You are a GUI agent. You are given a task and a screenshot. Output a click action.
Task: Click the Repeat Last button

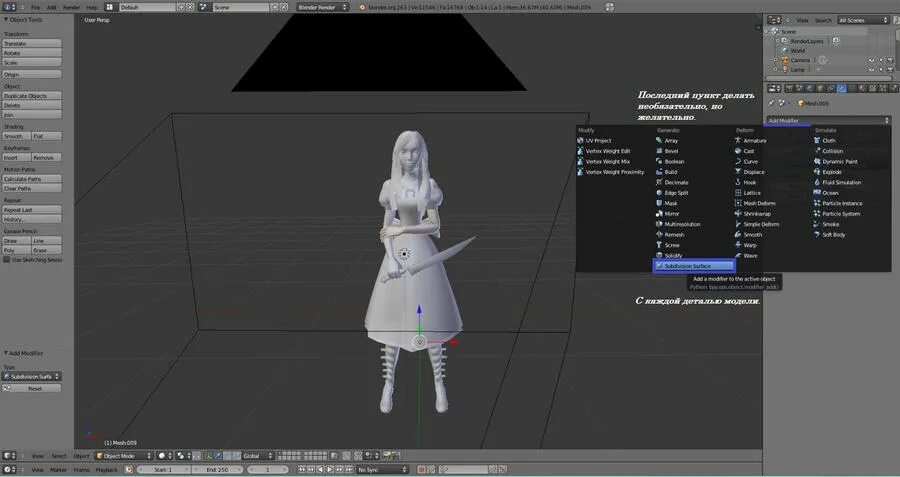coord(32,210)
